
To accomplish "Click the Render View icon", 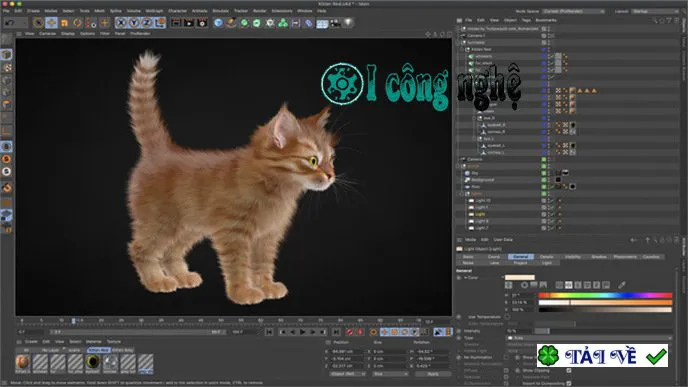I will pos(176,22).
